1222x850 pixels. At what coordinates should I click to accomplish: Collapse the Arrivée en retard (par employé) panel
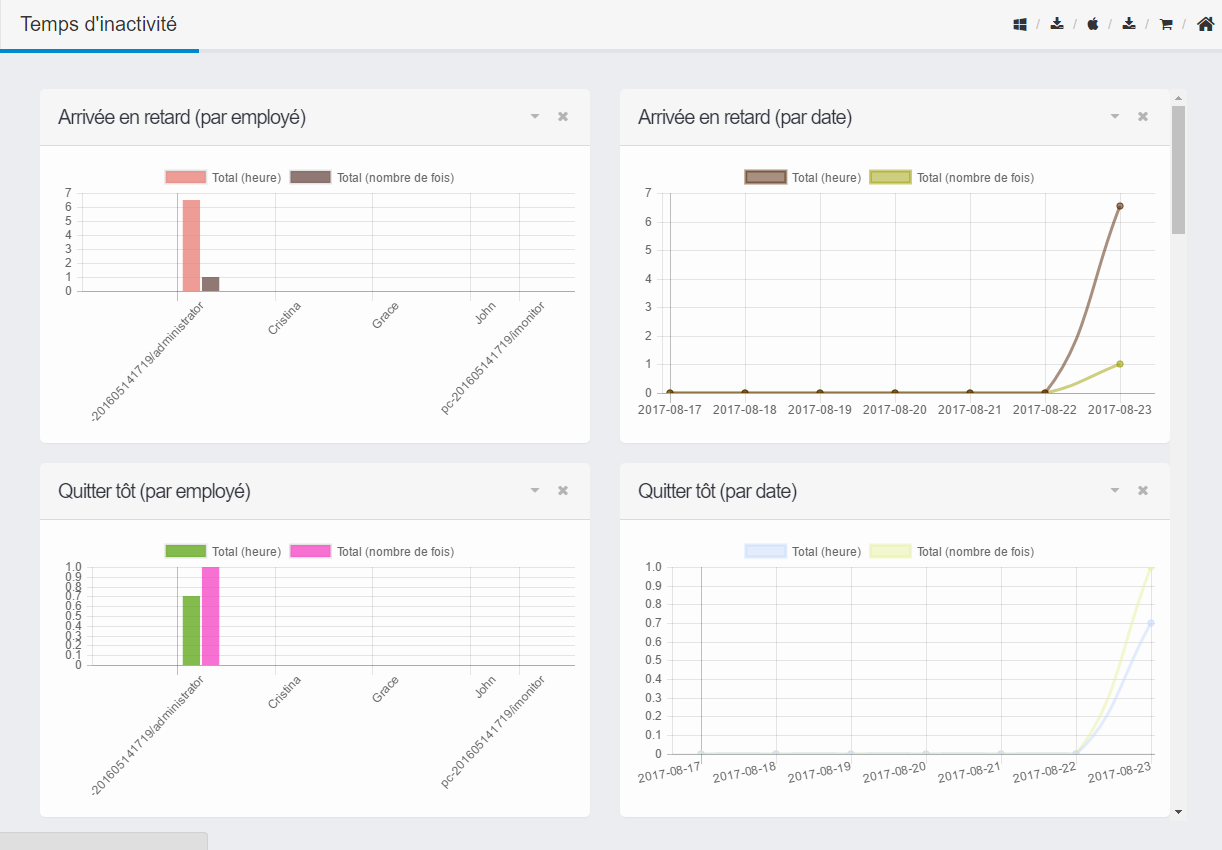coord(535,117)
